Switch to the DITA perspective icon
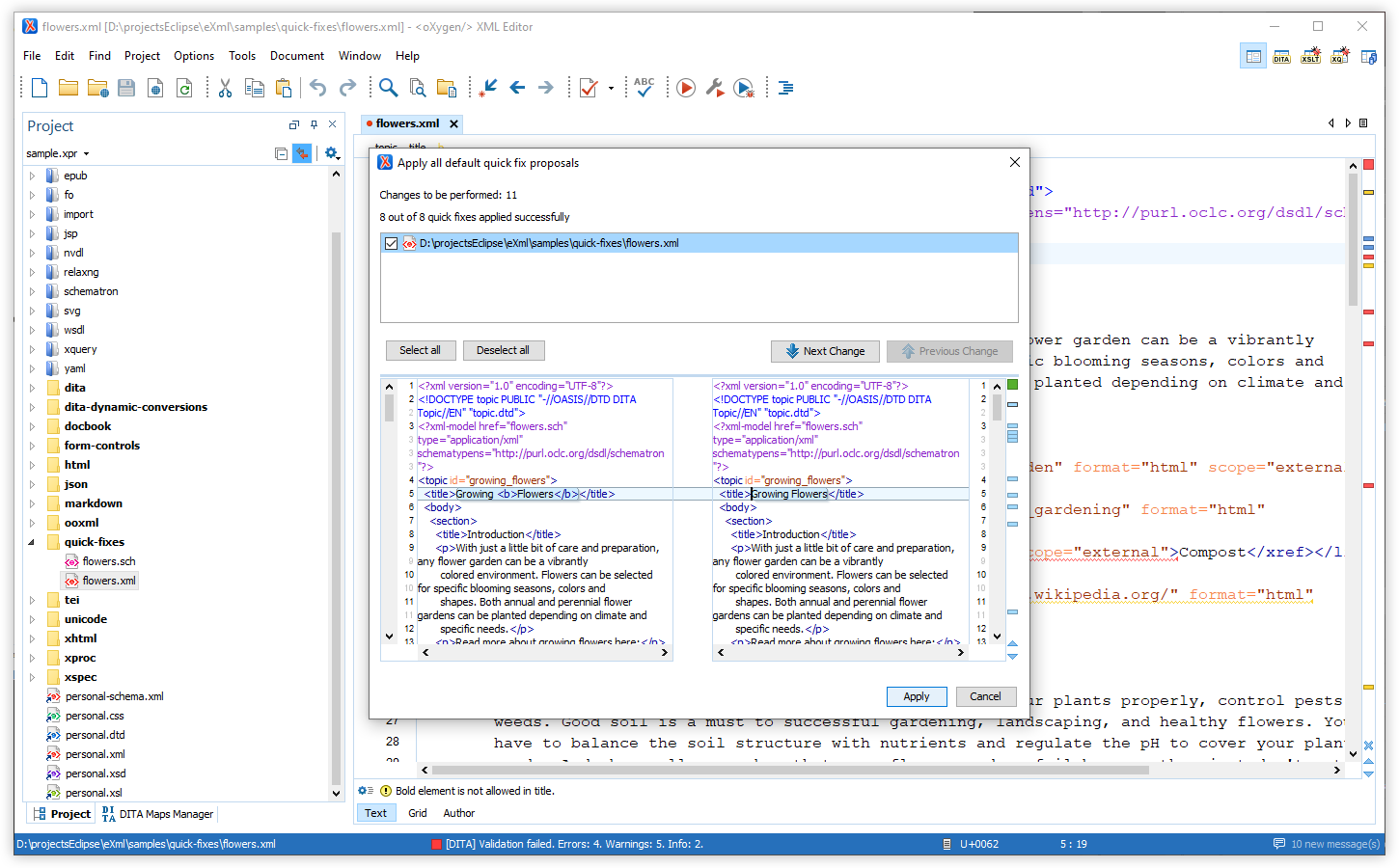The width and height of the screenshot is (1399, 868). coord(1281,56)
